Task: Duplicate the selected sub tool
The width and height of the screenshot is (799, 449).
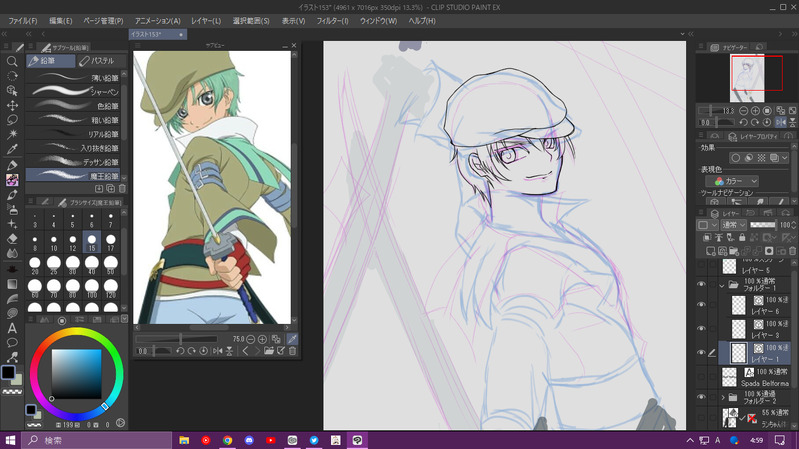Action: pyautogui.click(x=110, y=189)
